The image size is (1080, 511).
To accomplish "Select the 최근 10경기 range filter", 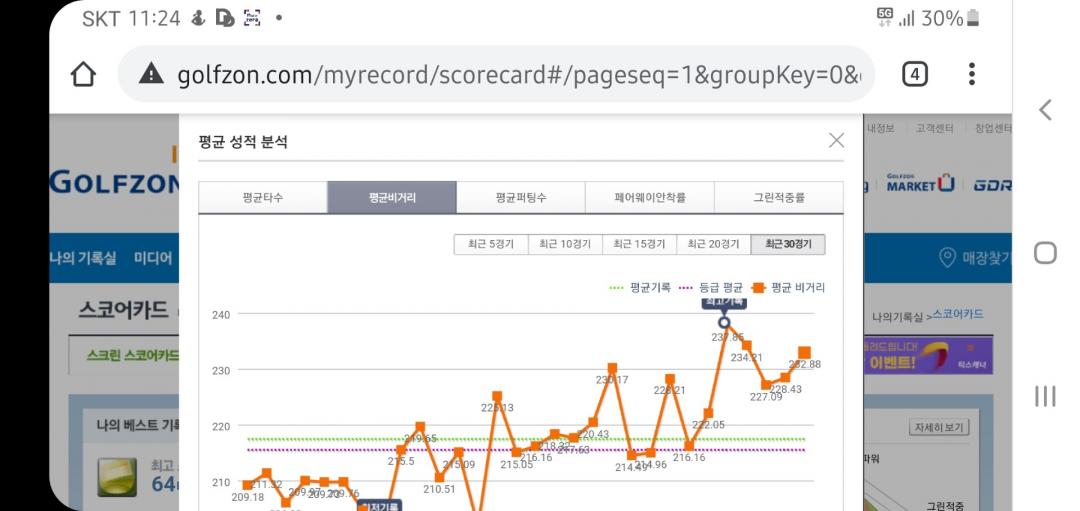I will coord(564,245).
